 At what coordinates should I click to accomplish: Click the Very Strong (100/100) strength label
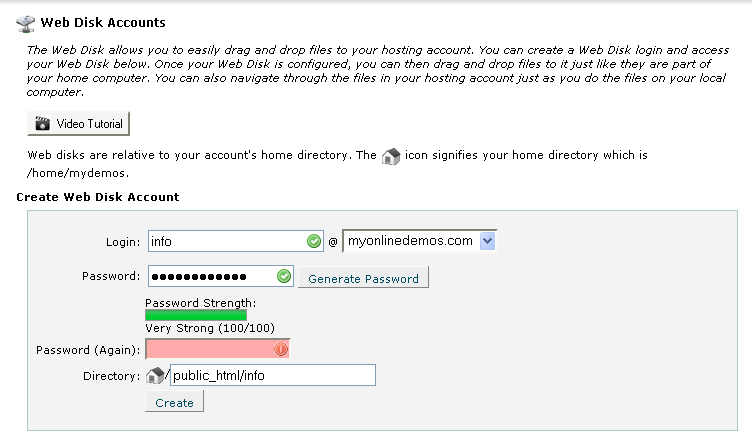point(210,328)
